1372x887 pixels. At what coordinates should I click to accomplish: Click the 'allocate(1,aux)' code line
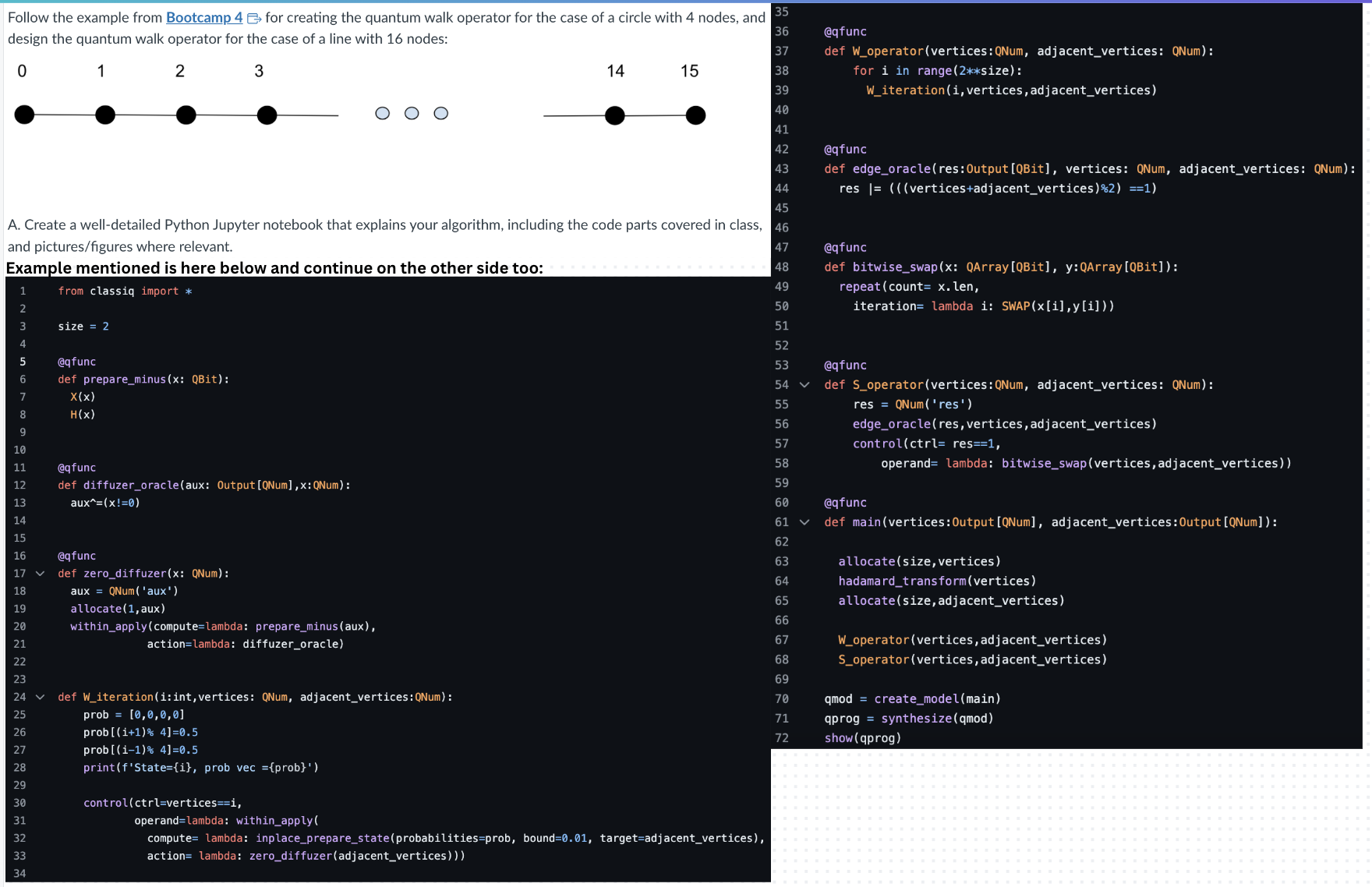pyautogui.click(x=118, y=609)
